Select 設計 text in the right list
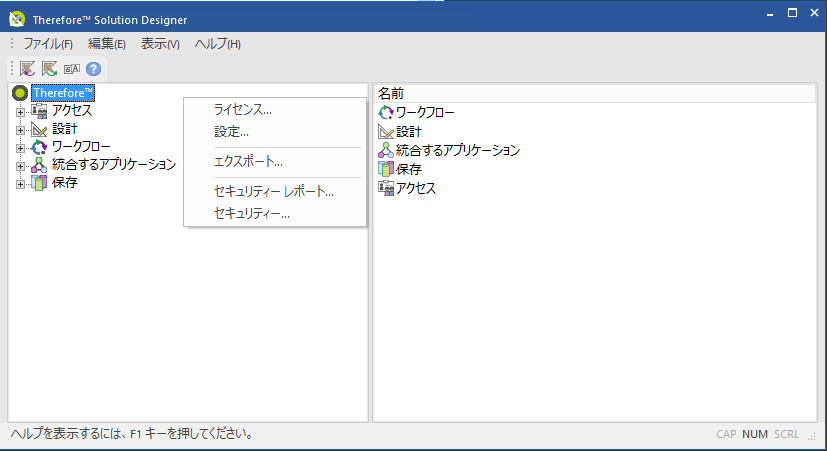 click(409, 131)
